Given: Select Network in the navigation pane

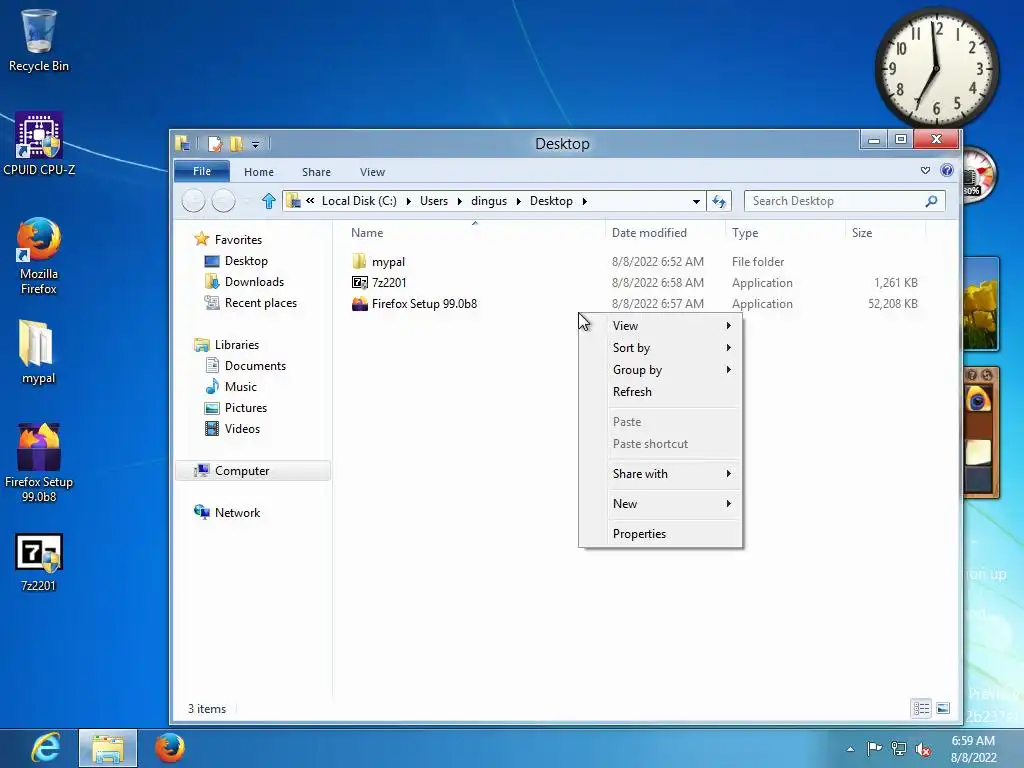Looking at the screenshot, I should pyautogui.click(x=237, y=513).
